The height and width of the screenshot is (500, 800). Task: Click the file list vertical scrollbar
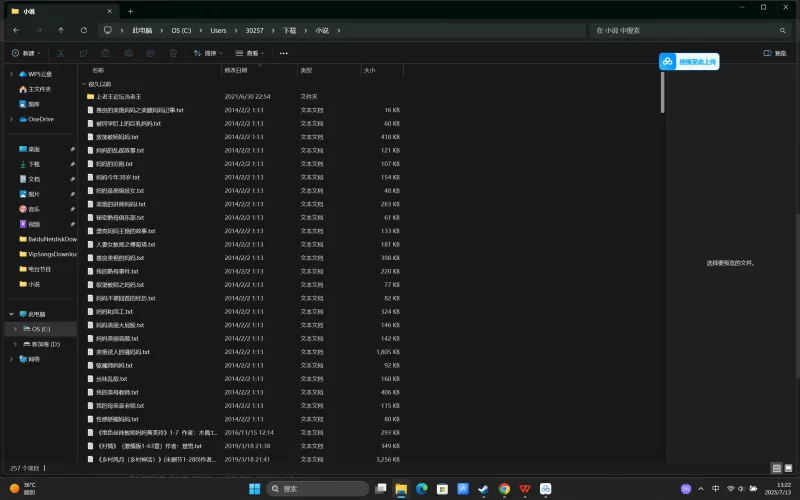(662, 92)
